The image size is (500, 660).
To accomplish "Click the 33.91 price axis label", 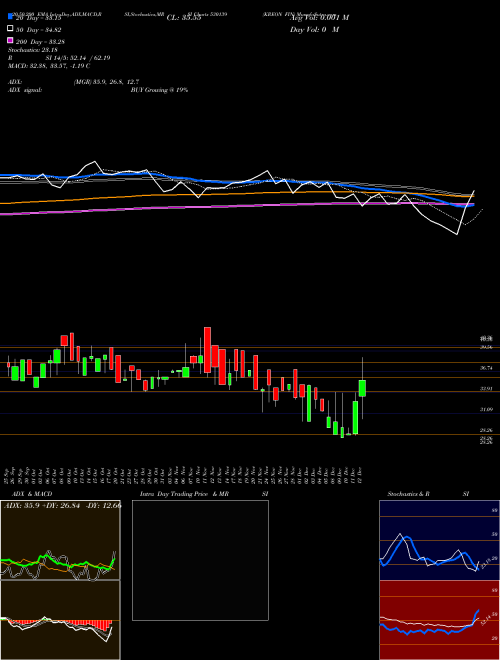I will pyautogui.click(x=486, y=389).
